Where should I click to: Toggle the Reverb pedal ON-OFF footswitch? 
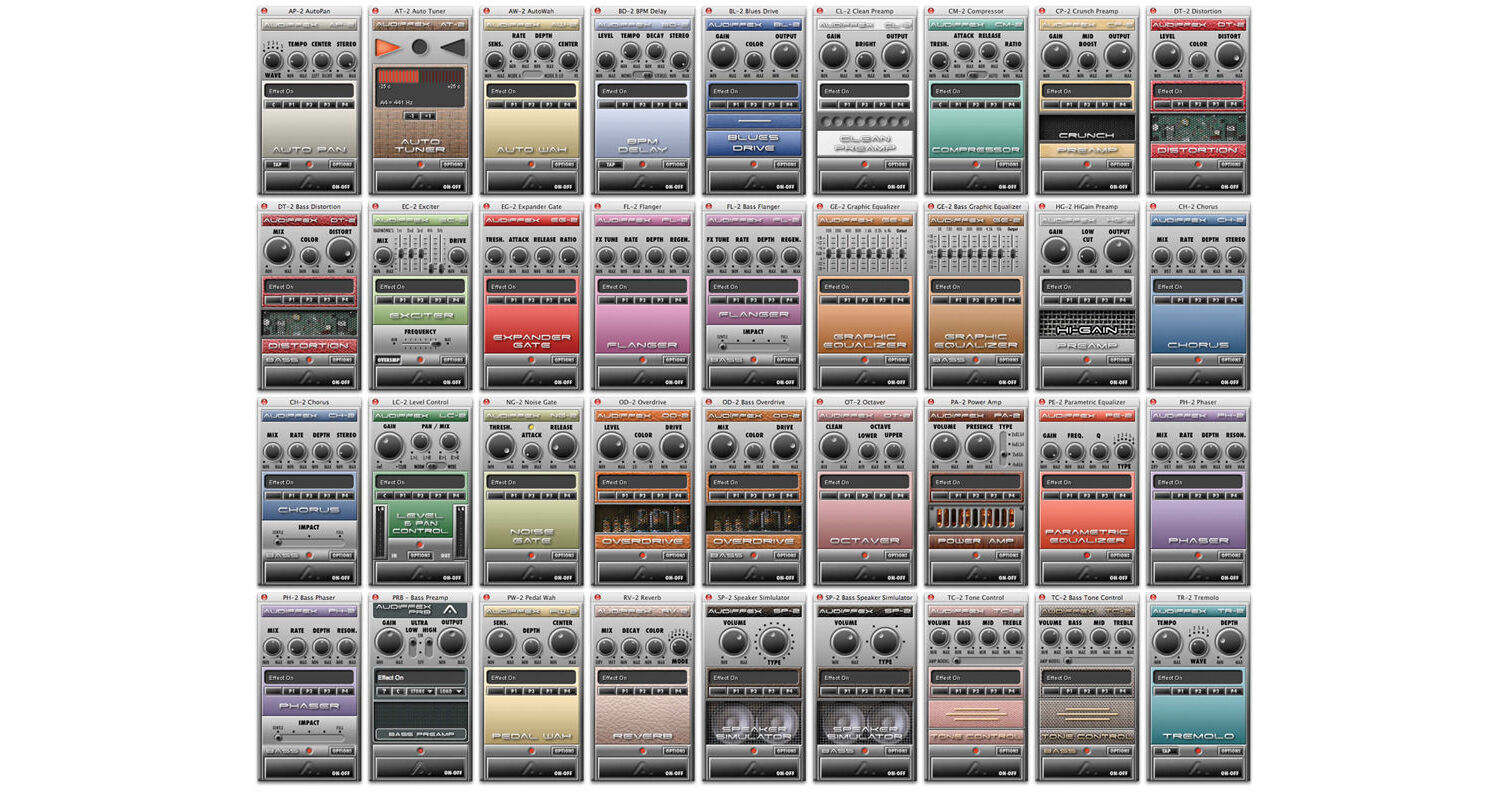point(642,768)
